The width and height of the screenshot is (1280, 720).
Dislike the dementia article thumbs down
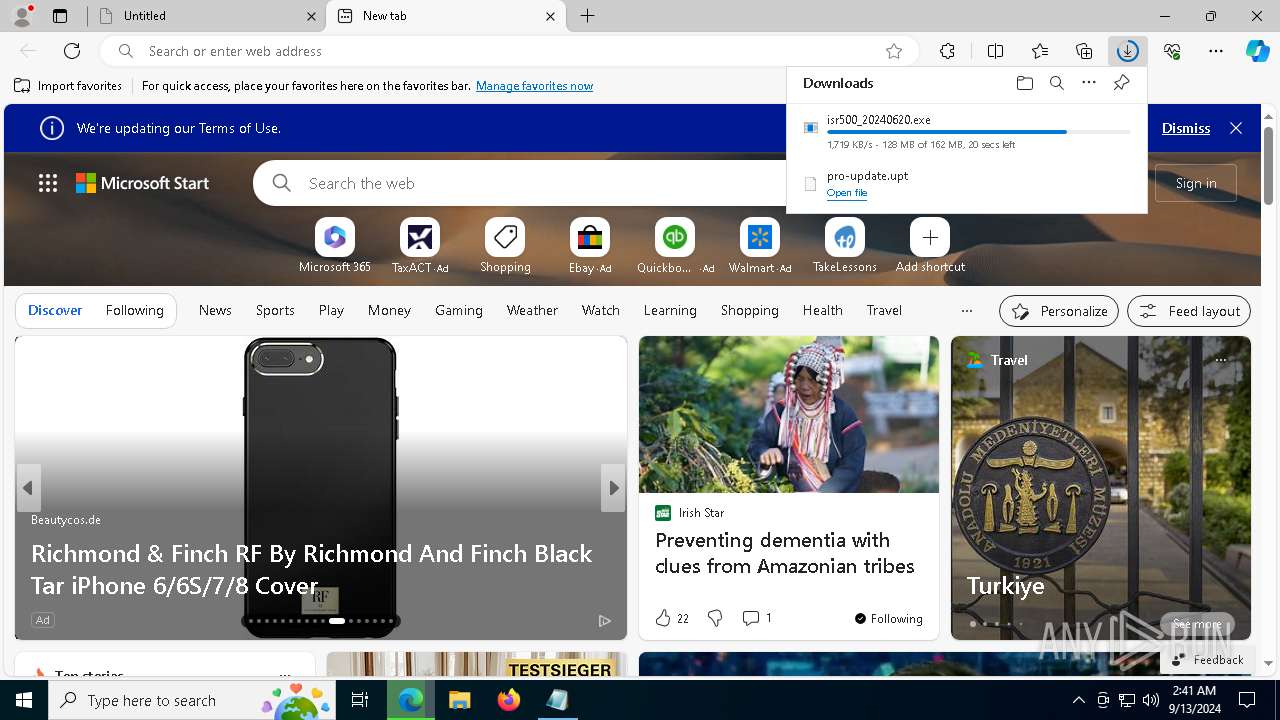point(715,619)
